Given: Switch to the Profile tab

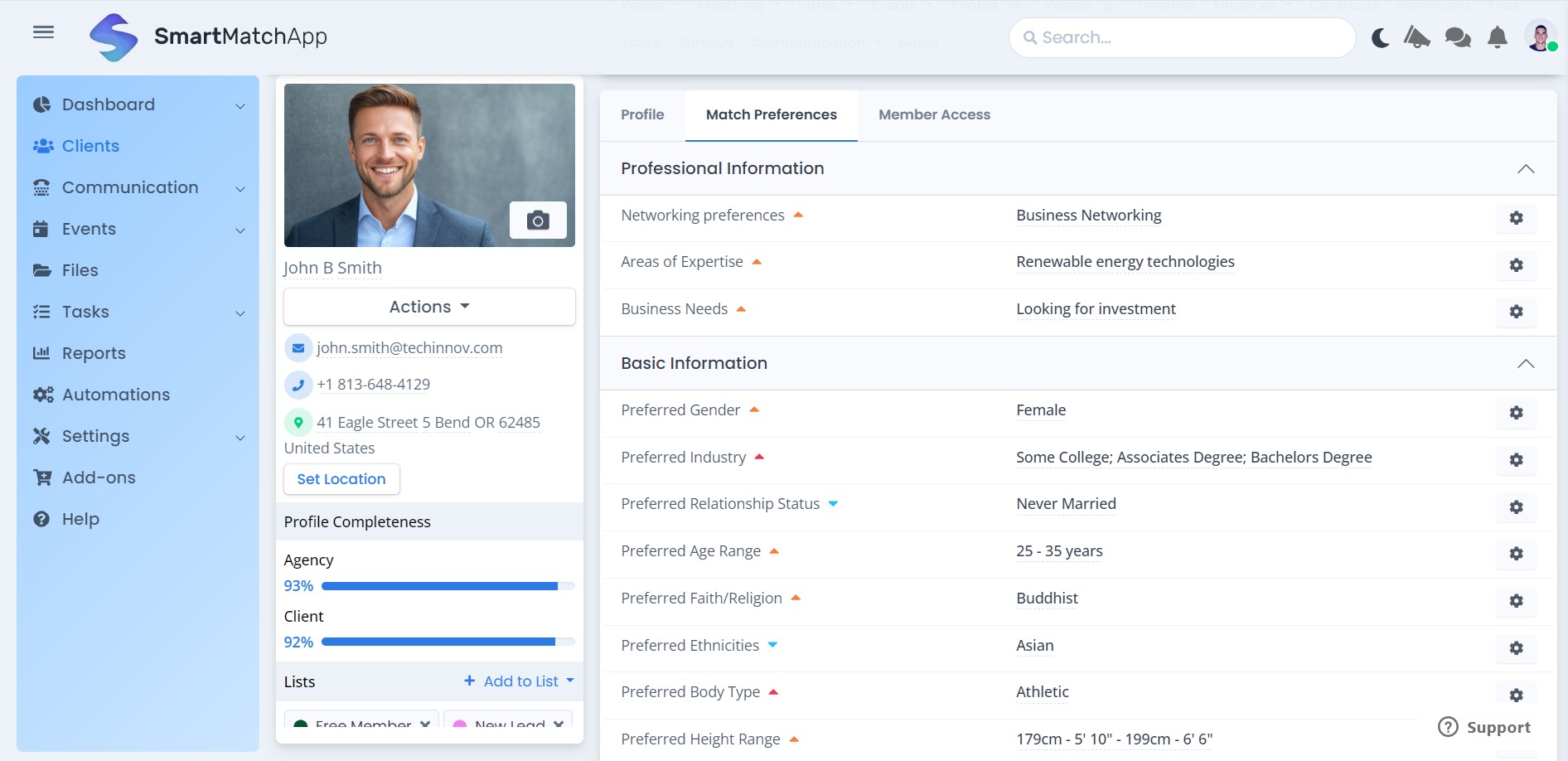Looking at the screenshot, I should (642, 114).
